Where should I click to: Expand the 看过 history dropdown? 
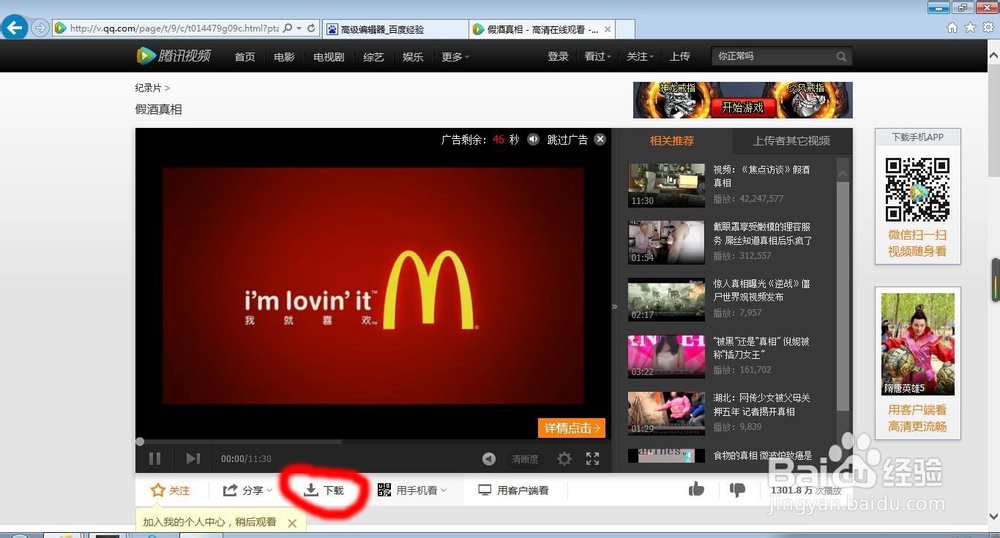tap(598, 56)
